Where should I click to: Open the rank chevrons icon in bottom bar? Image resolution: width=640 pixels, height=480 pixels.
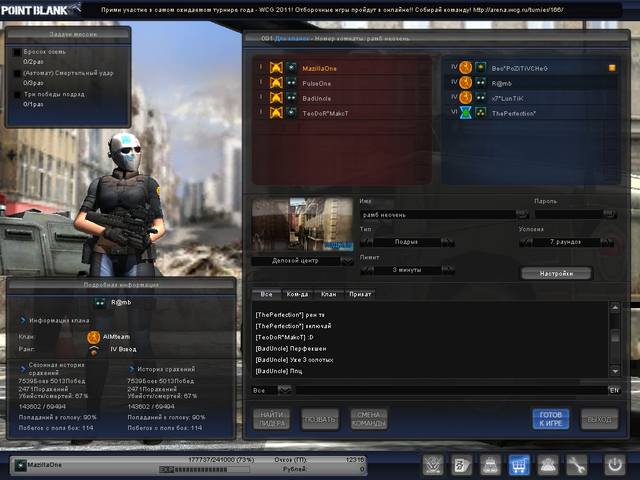tap(432, 465)
